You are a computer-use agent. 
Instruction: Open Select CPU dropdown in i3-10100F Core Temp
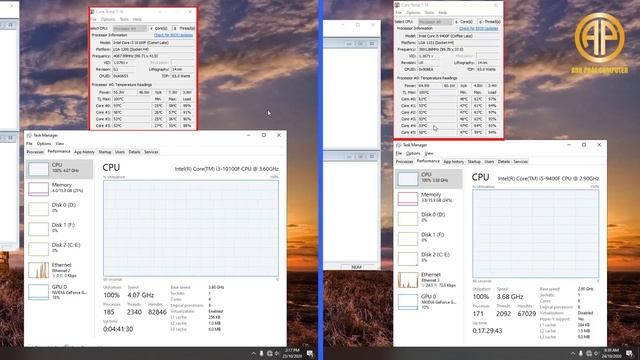130,29
